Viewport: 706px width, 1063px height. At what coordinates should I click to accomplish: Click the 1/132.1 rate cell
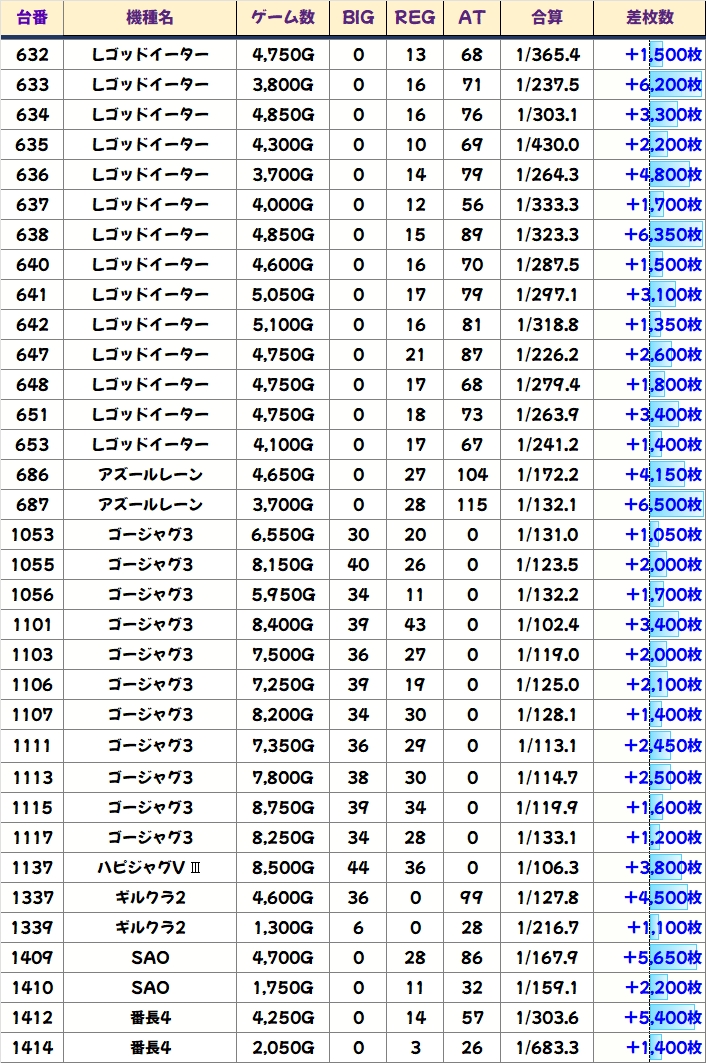[547, 504]
